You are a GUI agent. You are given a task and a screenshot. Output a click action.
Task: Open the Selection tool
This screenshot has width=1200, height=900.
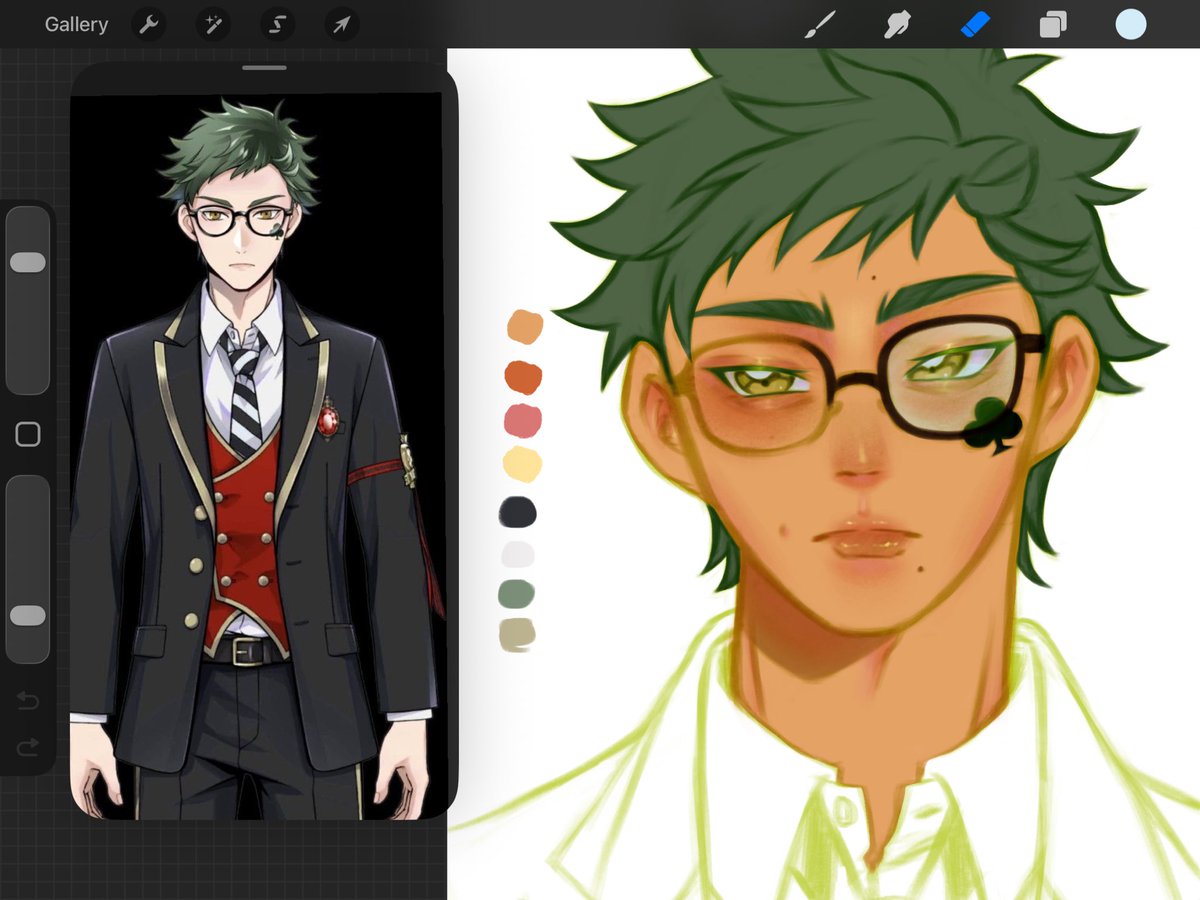coord(277,25)
